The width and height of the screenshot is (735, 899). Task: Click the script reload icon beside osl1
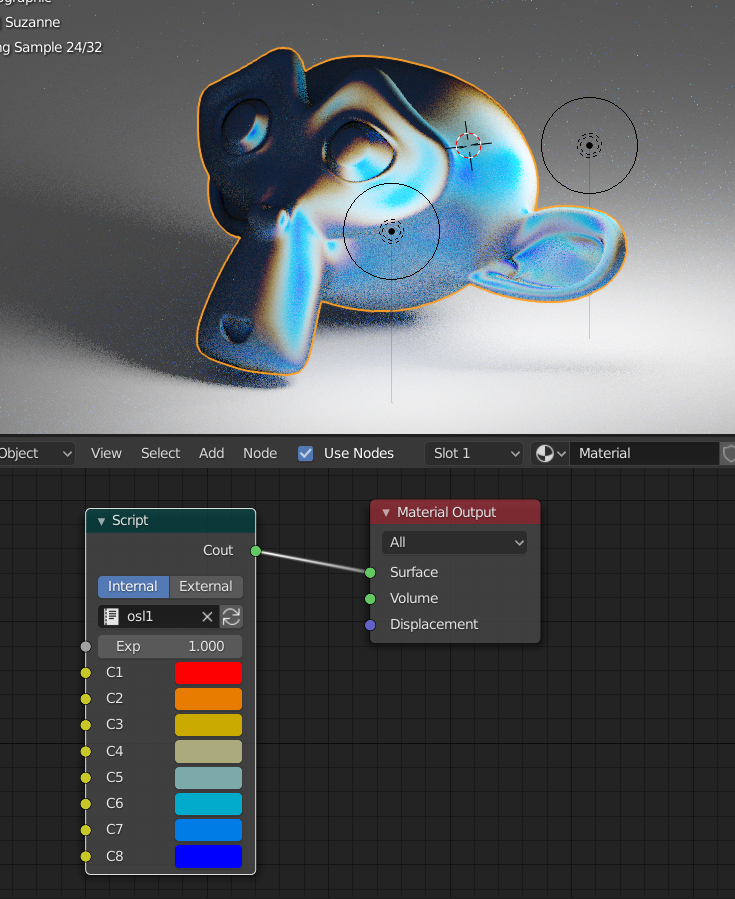pos(231,617)
